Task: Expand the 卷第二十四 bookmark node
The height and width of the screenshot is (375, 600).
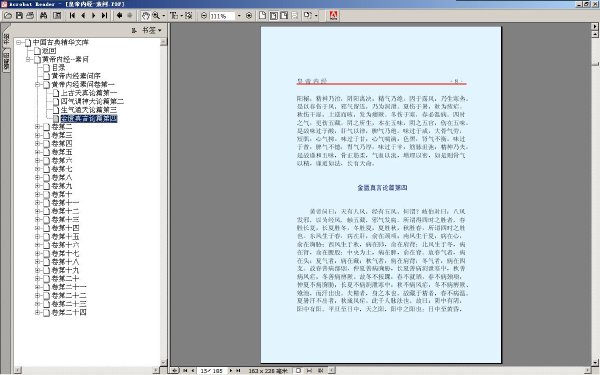Action: pos(38,312)
